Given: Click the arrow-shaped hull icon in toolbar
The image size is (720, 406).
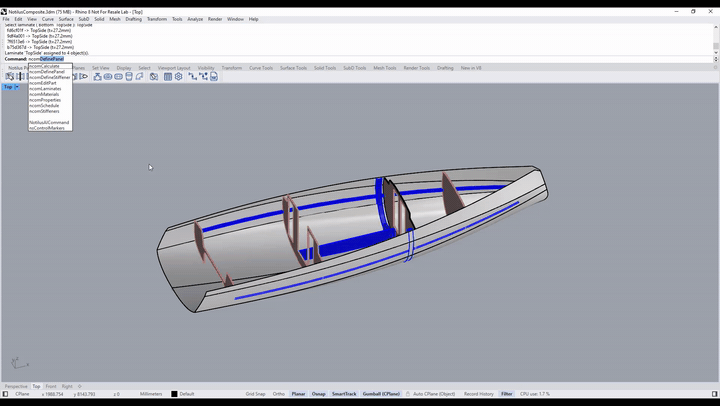Looking at the screenshot, I should [84, 76].
